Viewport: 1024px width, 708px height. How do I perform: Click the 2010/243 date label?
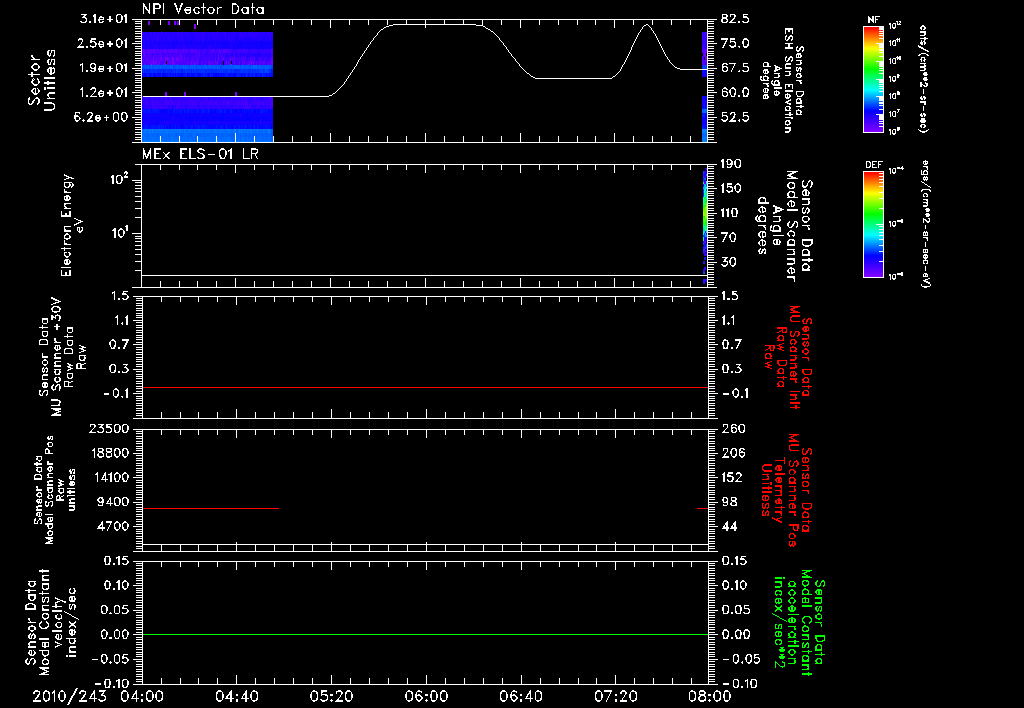69,696
